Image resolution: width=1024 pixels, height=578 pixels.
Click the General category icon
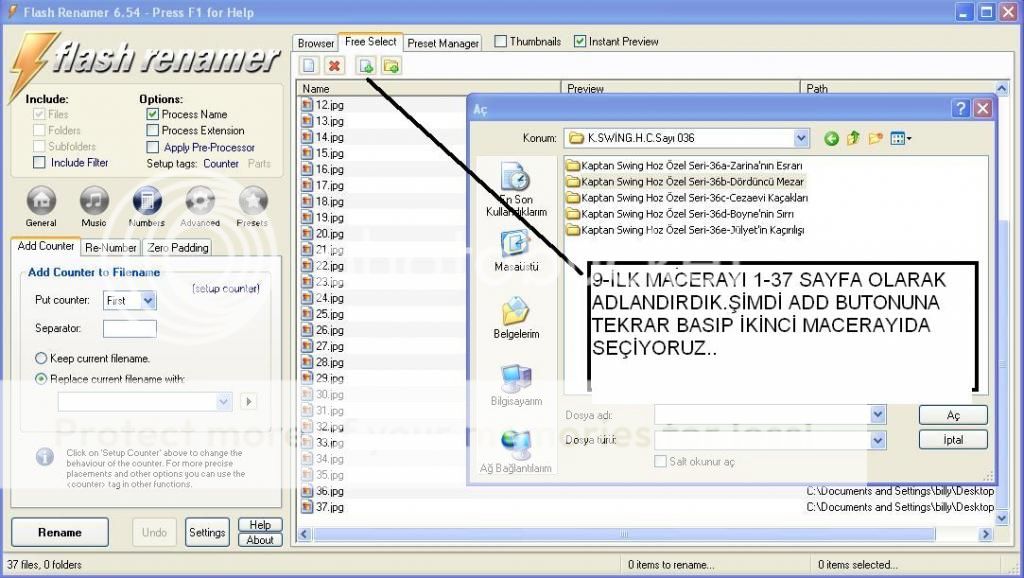[x=41, y=201]
